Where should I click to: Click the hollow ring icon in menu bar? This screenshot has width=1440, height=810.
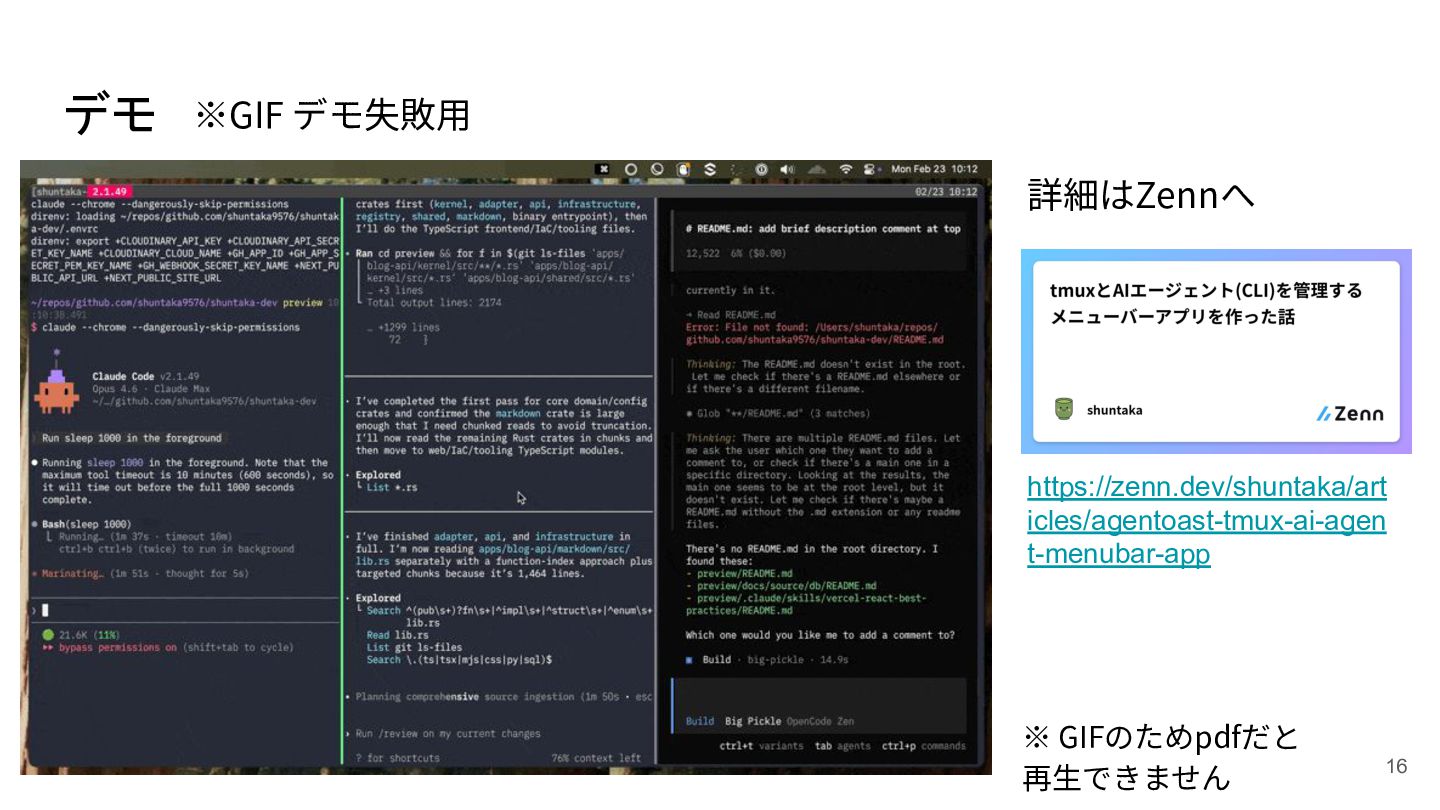click(x=631, y=169)
